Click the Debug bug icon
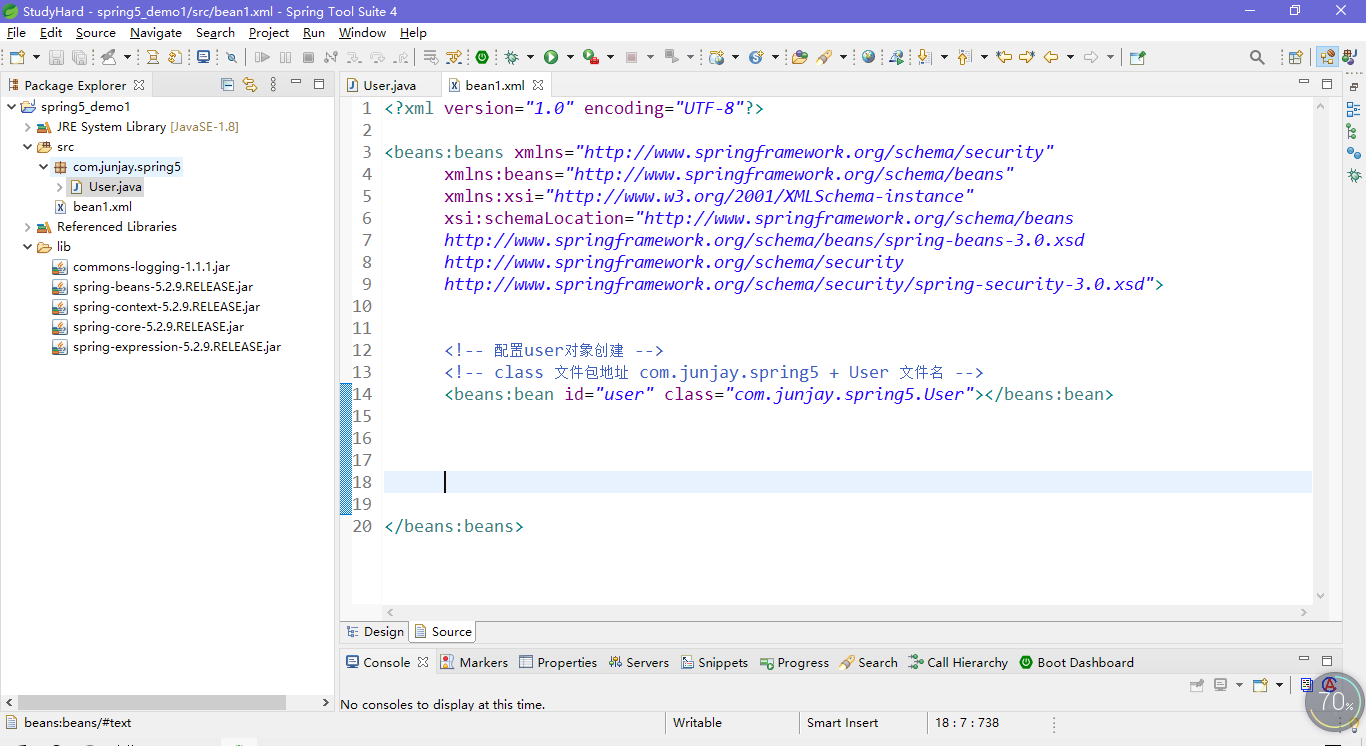The width and height of the screenshot is (1366, 746). pos(511,57)
